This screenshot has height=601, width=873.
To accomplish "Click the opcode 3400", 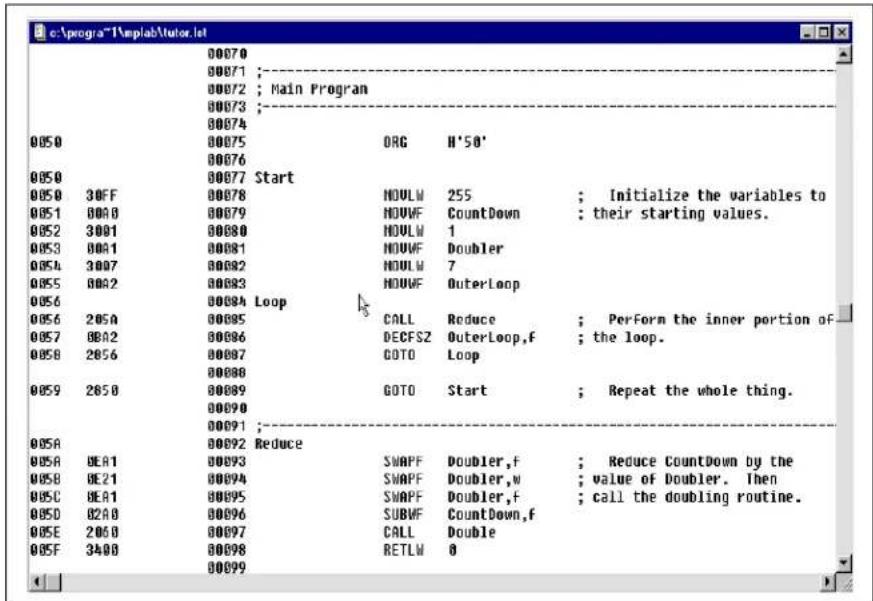I will (x=102, y=550).
